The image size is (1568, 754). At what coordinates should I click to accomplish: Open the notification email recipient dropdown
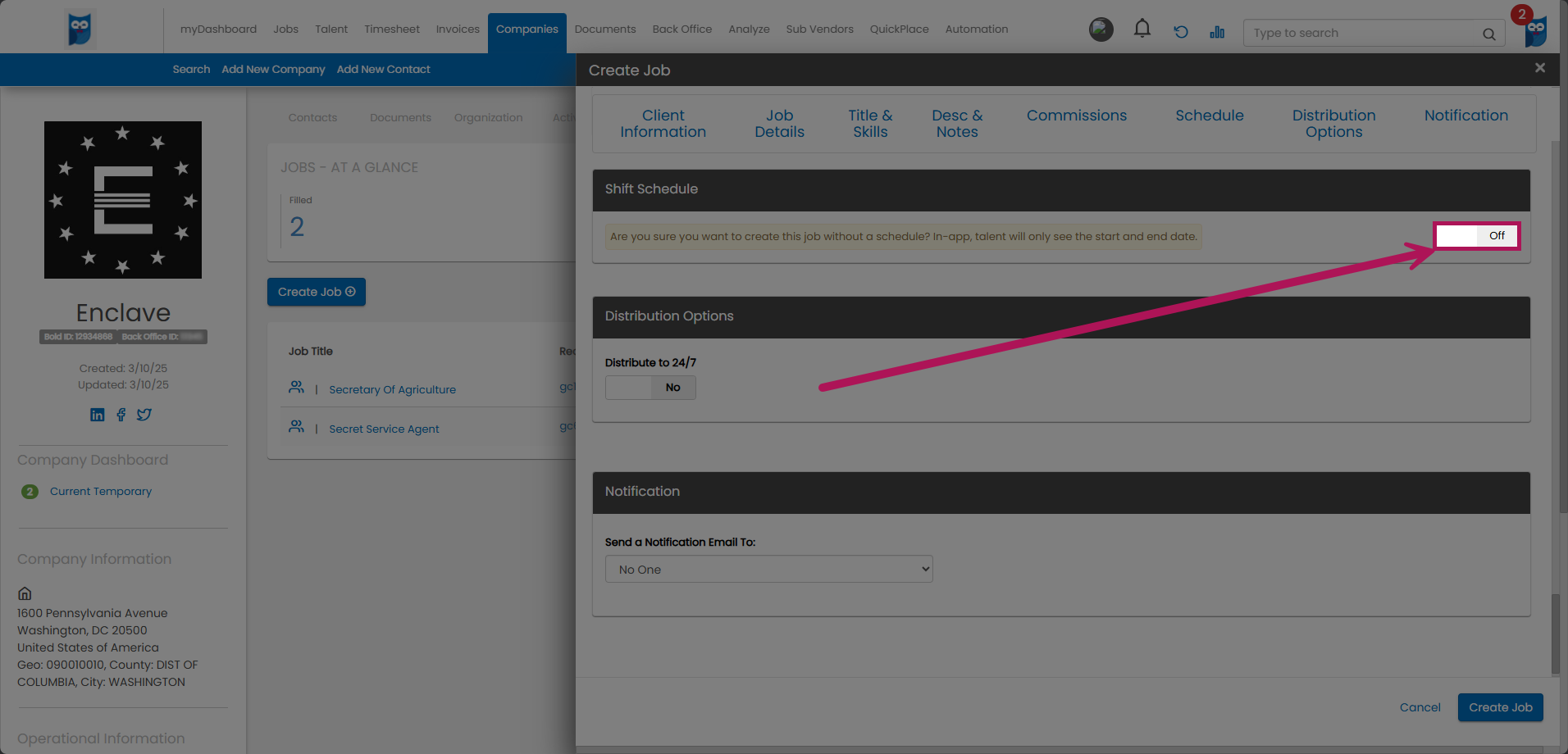coord(768,570)
